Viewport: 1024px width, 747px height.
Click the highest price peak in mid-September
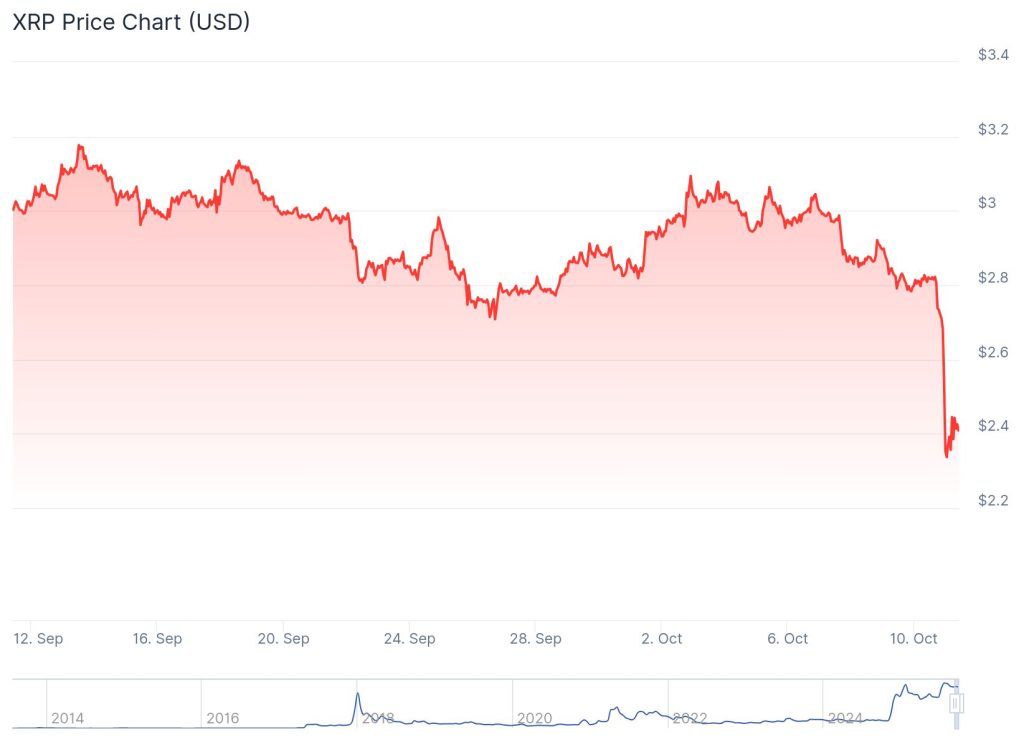click(x=79, y=146)
